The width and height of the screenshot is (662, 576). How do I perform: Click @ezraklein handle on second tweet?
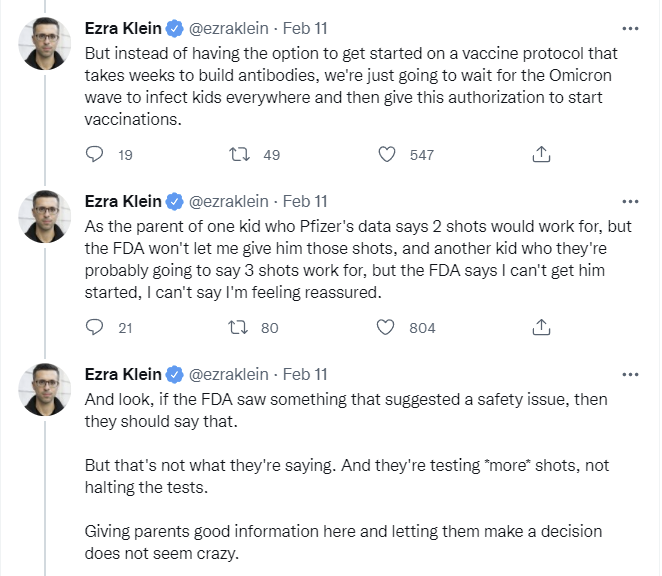click(x=229, y=201)
